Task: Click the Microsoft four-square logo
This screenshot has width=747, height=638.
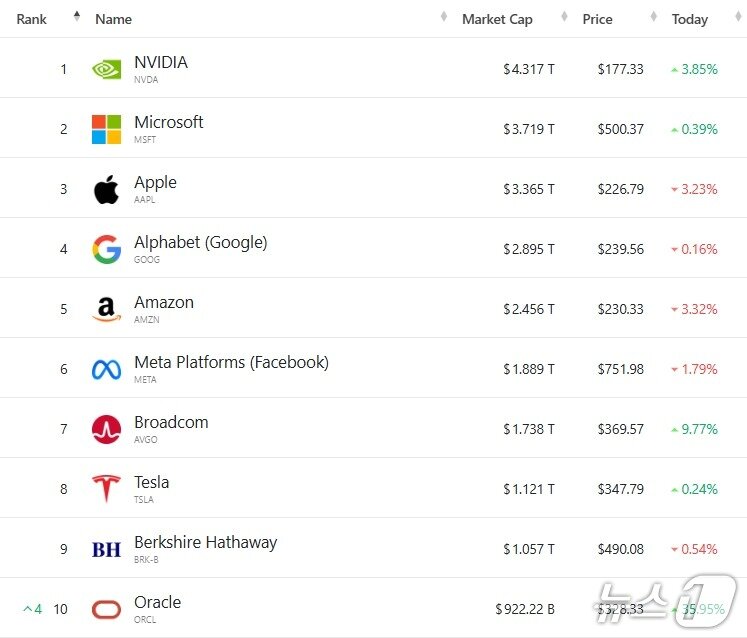Action: tap(106, 129)
